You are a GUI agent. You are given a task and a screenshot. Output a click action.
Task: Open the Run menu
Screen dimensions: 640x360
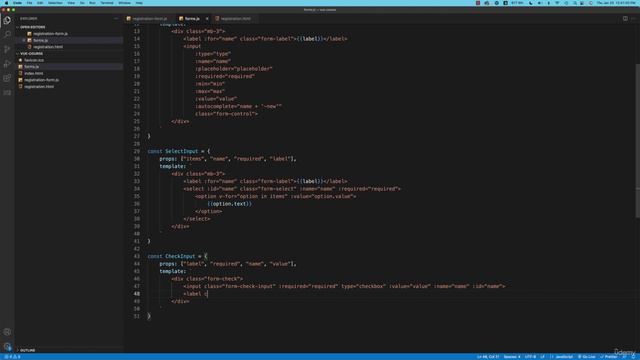(92, 3)
